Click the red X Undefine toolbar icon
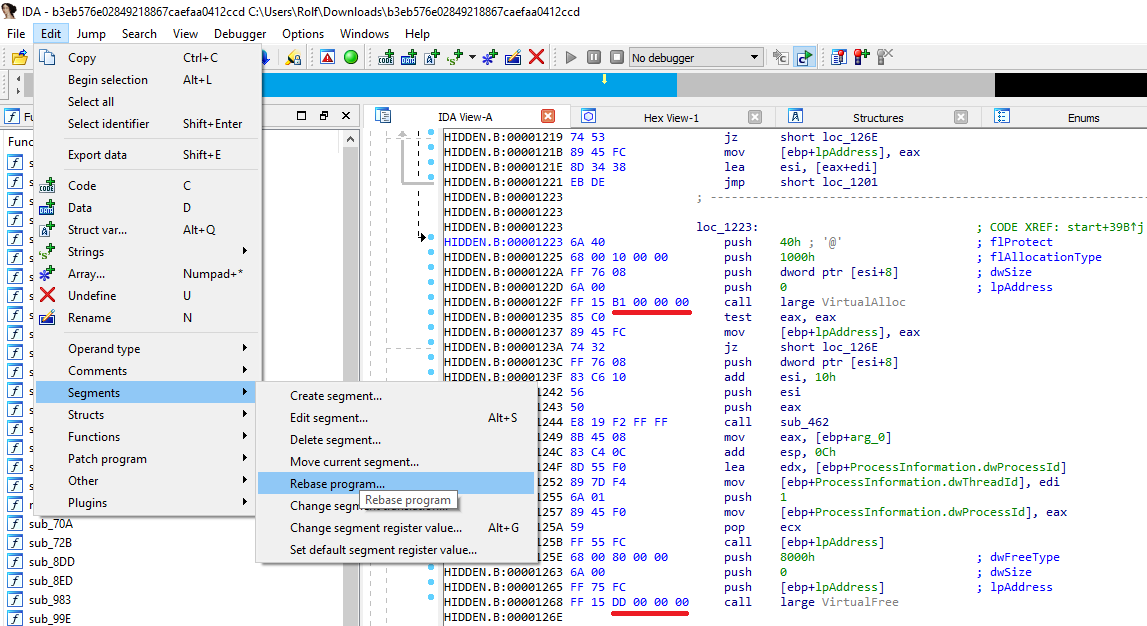The width and height of the screenshot is (1147, 626). click(537, 58)
